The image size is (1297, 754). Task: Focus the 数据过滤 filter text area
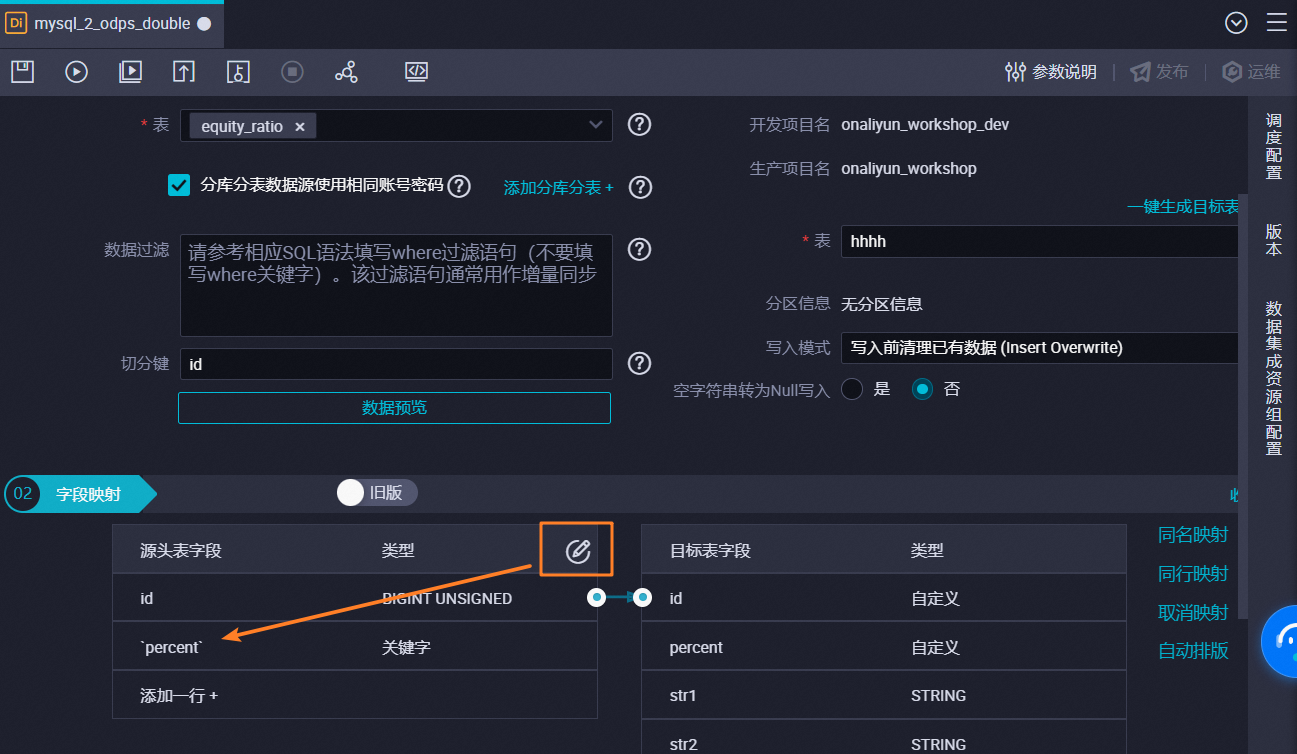(396, 286)
